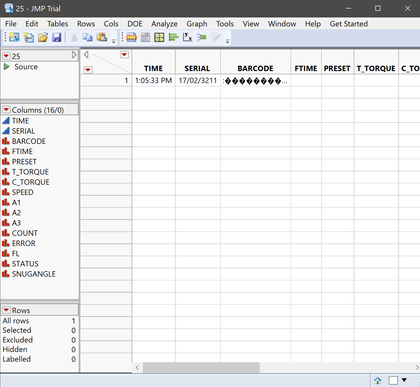Click the Source table script label
The height and width of the screenshot is (387, 420).
(x=26, y=67)
